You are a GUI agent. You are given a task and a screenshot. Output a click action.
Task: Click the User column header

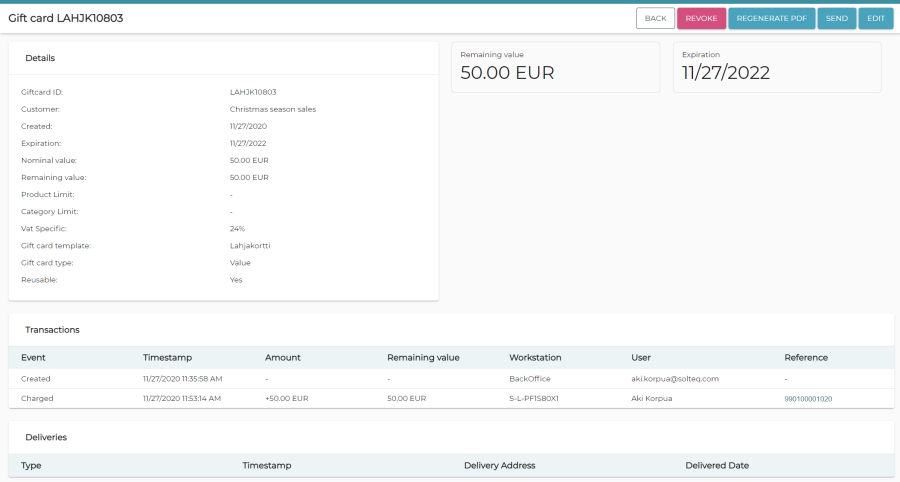coord(641,357)
